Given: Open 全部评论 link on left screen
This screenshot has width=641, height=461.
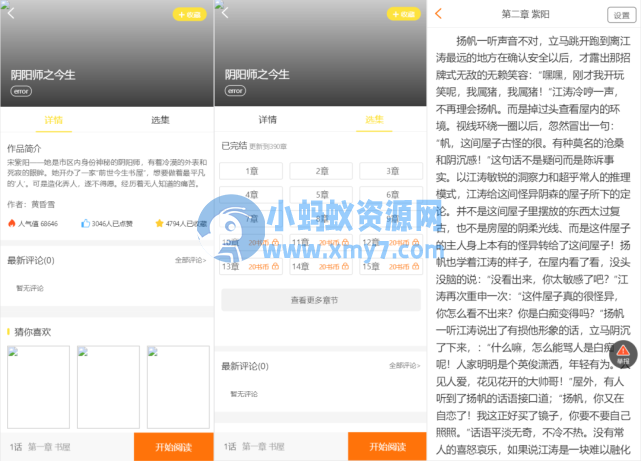Looking at the screenshot, I should (191, 260).
